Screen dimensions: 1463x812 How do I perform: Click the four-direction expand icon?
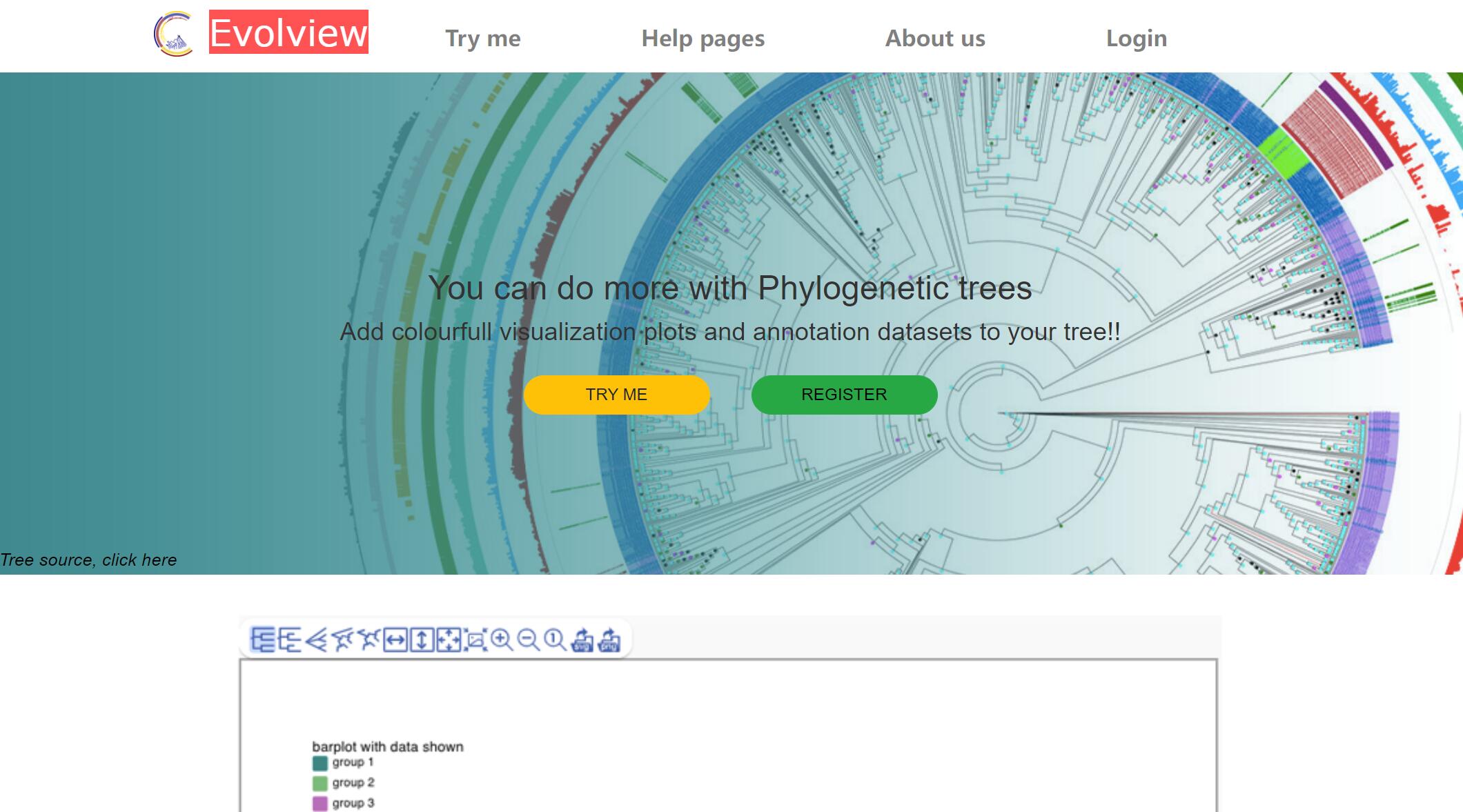449,640
